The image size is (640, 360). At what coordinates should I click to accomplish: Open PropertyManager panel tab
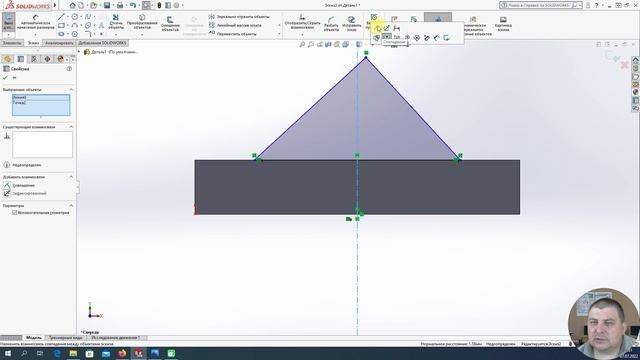tap(21, 59)
